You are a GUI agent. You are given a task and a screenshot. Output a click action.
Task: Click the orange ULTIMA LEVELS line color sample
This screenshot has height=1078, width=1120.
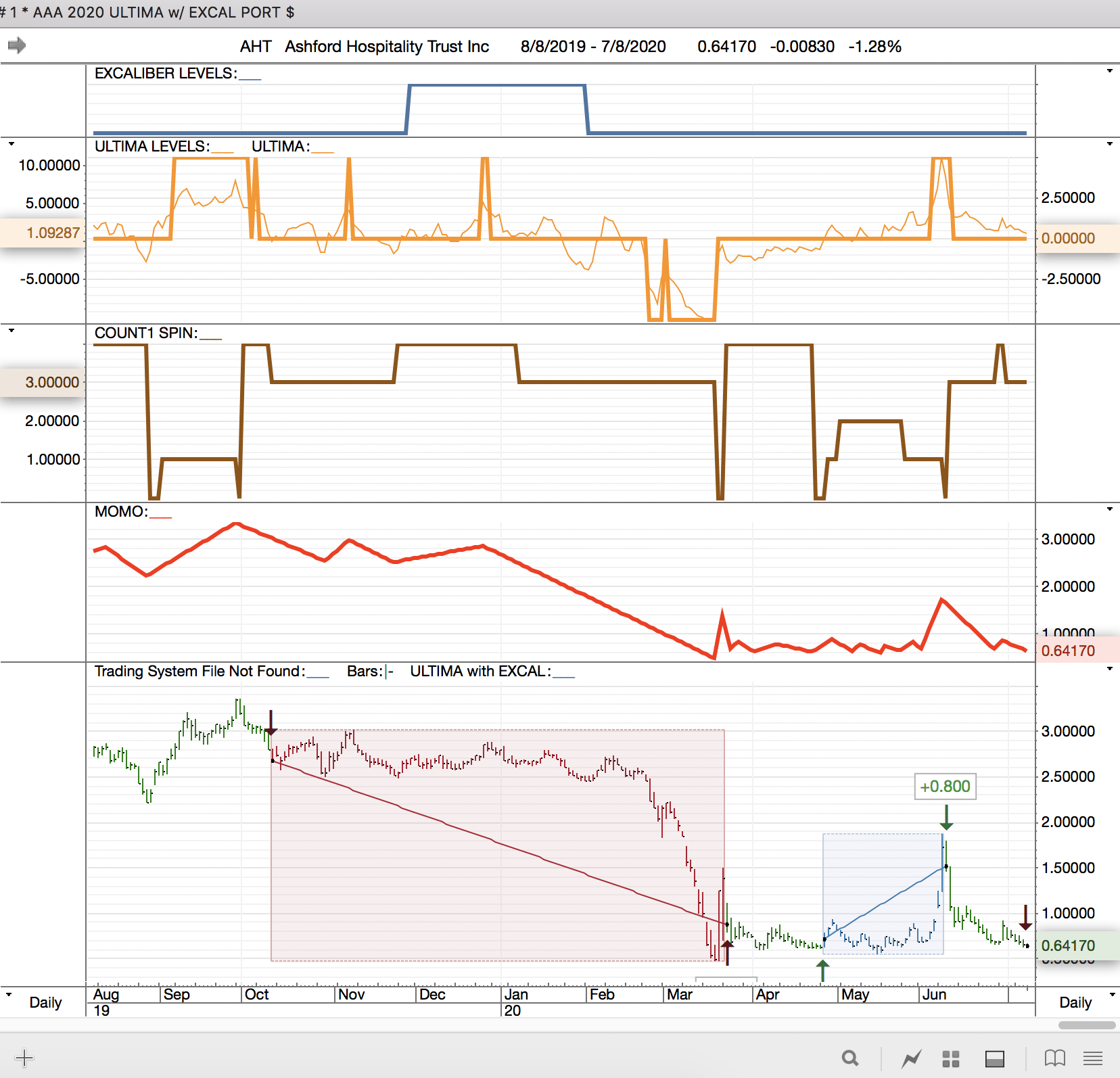(223, 151)
